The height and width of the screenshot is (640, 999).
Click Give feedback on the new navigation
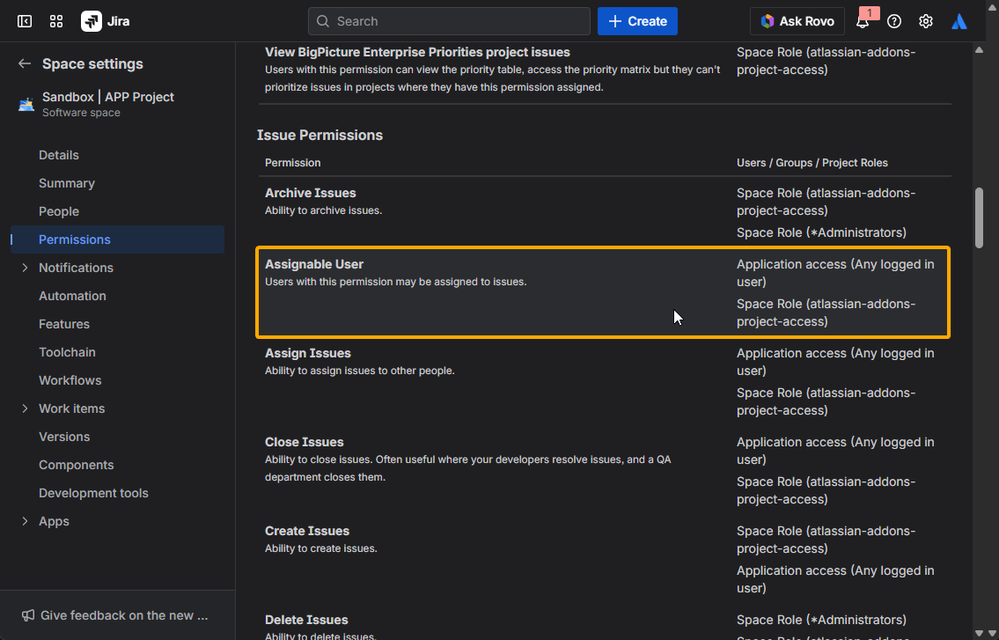[124, 615]
